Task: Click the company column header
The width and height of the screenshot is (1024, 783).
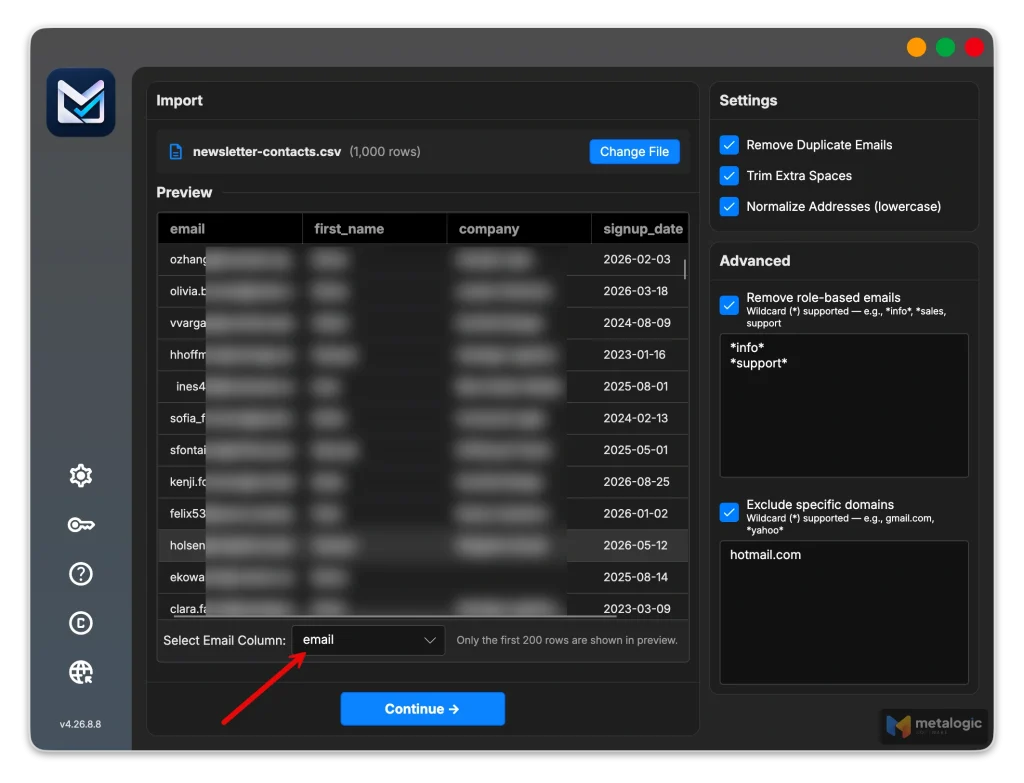Action: (519, 229)
